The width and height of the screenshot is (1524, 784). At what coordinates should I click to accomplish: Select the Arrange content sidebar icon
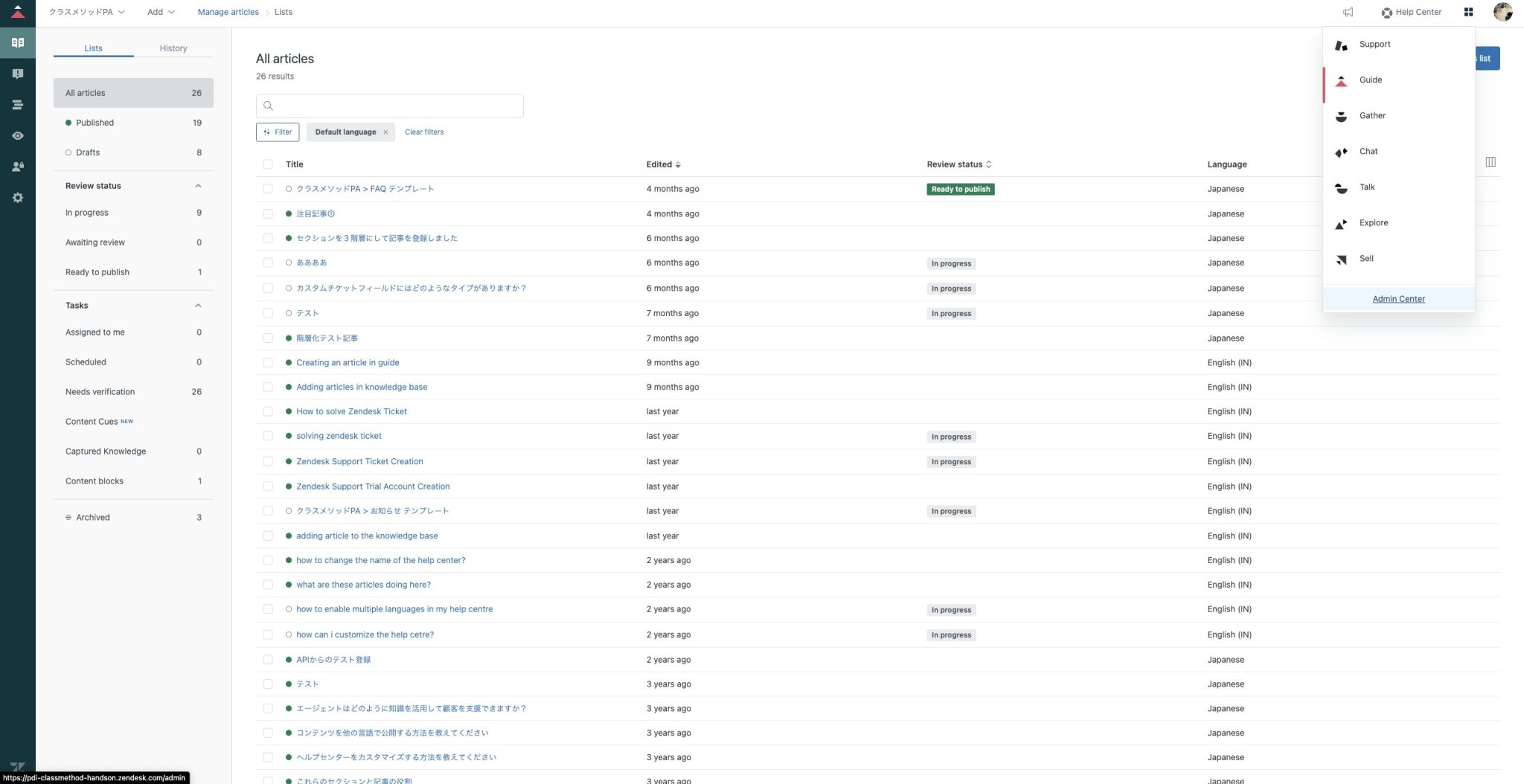(17, 104)
